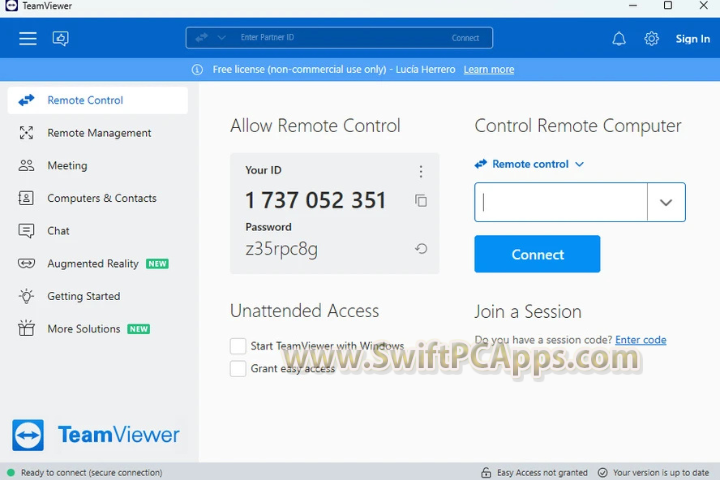The height and width of the screenshot is (480, 720).
Task: Click the partner ID input field under Remote control
Action: tap(561, 202)
